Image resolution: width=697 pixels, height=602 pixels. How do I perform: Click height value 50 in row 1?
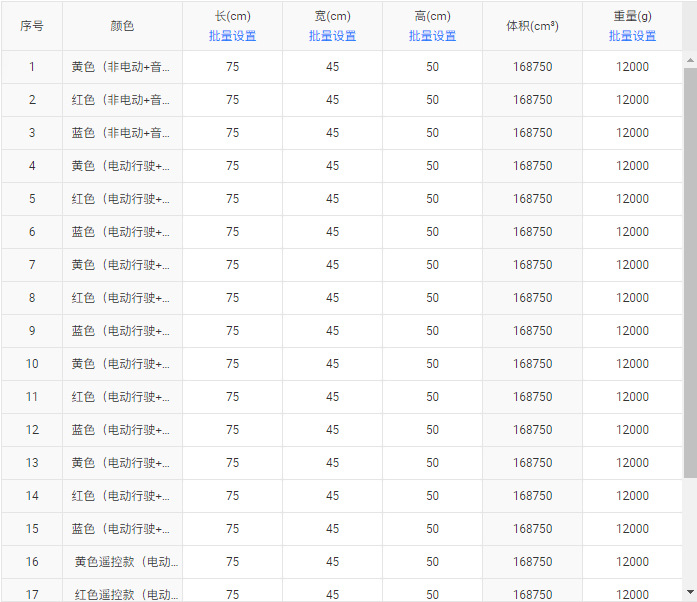[x=433, y=67]
